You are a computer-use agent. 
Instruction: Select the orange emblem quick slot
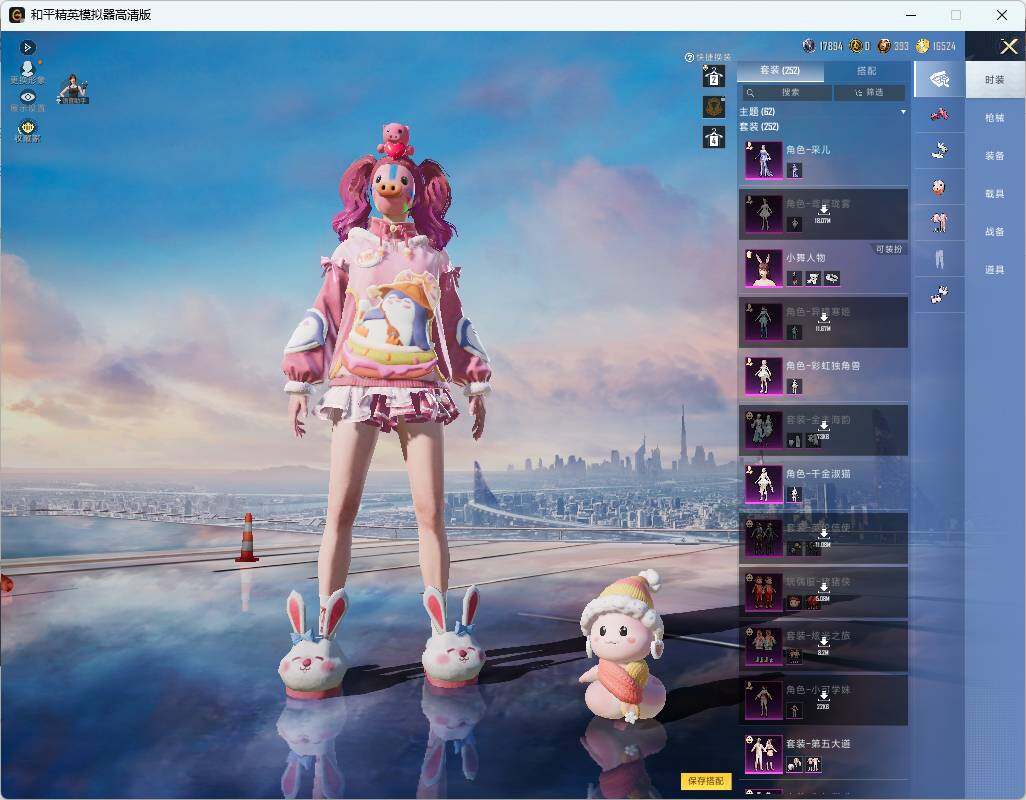[714, 107]
